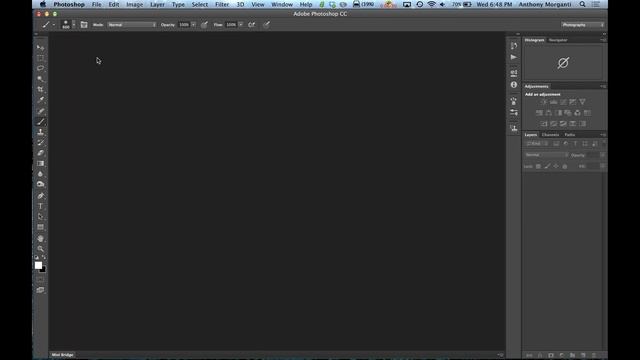Screen dimensions: 640x360
Task: Add a Vibrance adjustment
Action: click(582, 102)
